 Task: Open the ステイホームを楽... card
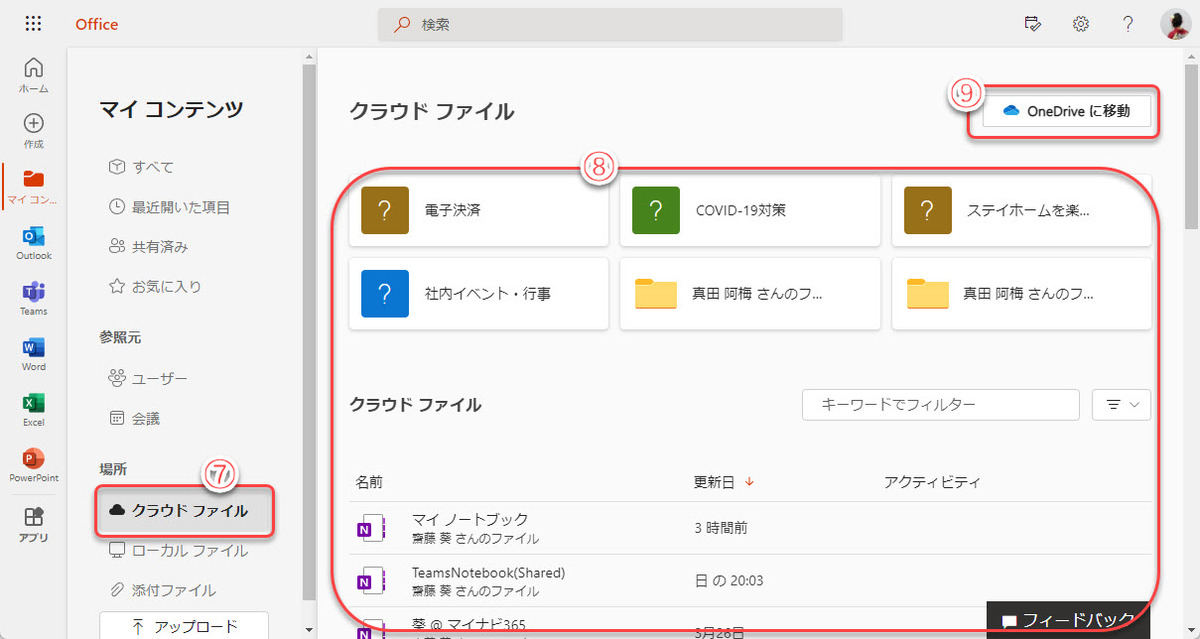[x=1022, y=211]
